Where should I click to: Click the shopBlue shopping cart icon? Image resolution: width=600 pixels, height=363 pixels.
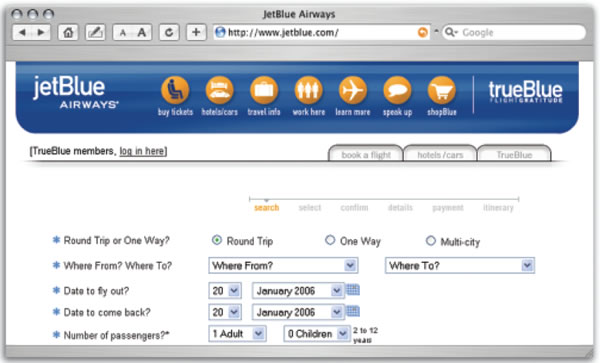tap(442, 90)
